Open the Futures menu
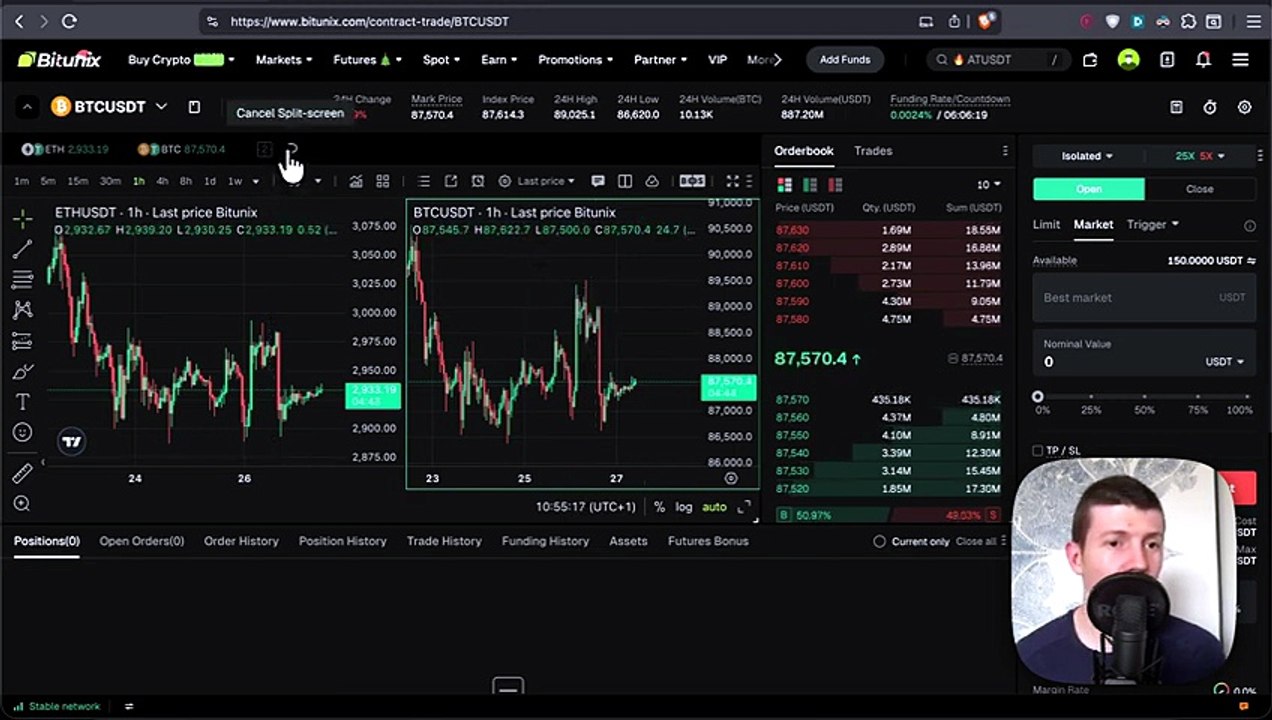Screen dimensions: 1272x720 367,60
